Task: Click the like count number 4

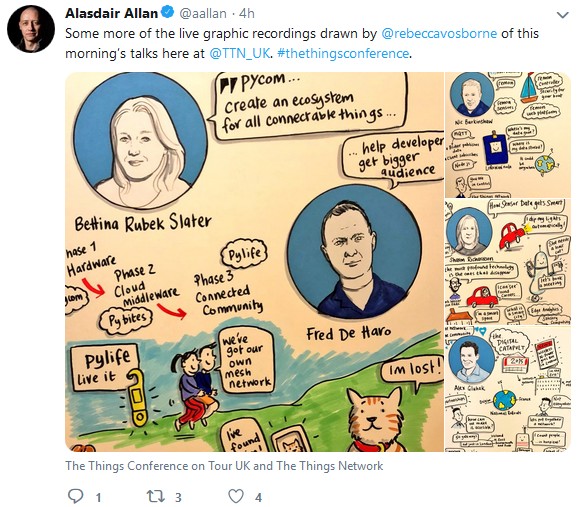Action: pos(258,497)
